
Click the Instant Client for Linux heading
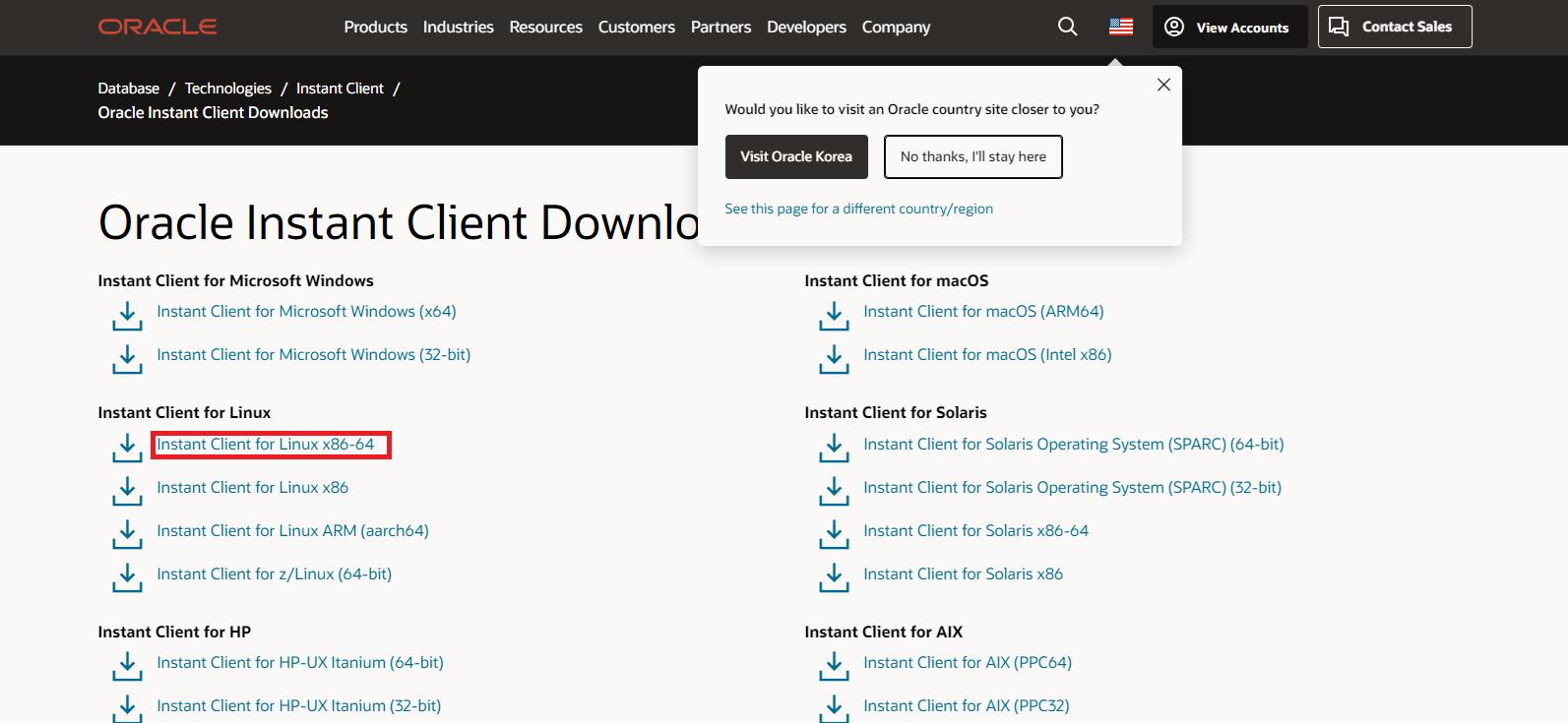184,412
